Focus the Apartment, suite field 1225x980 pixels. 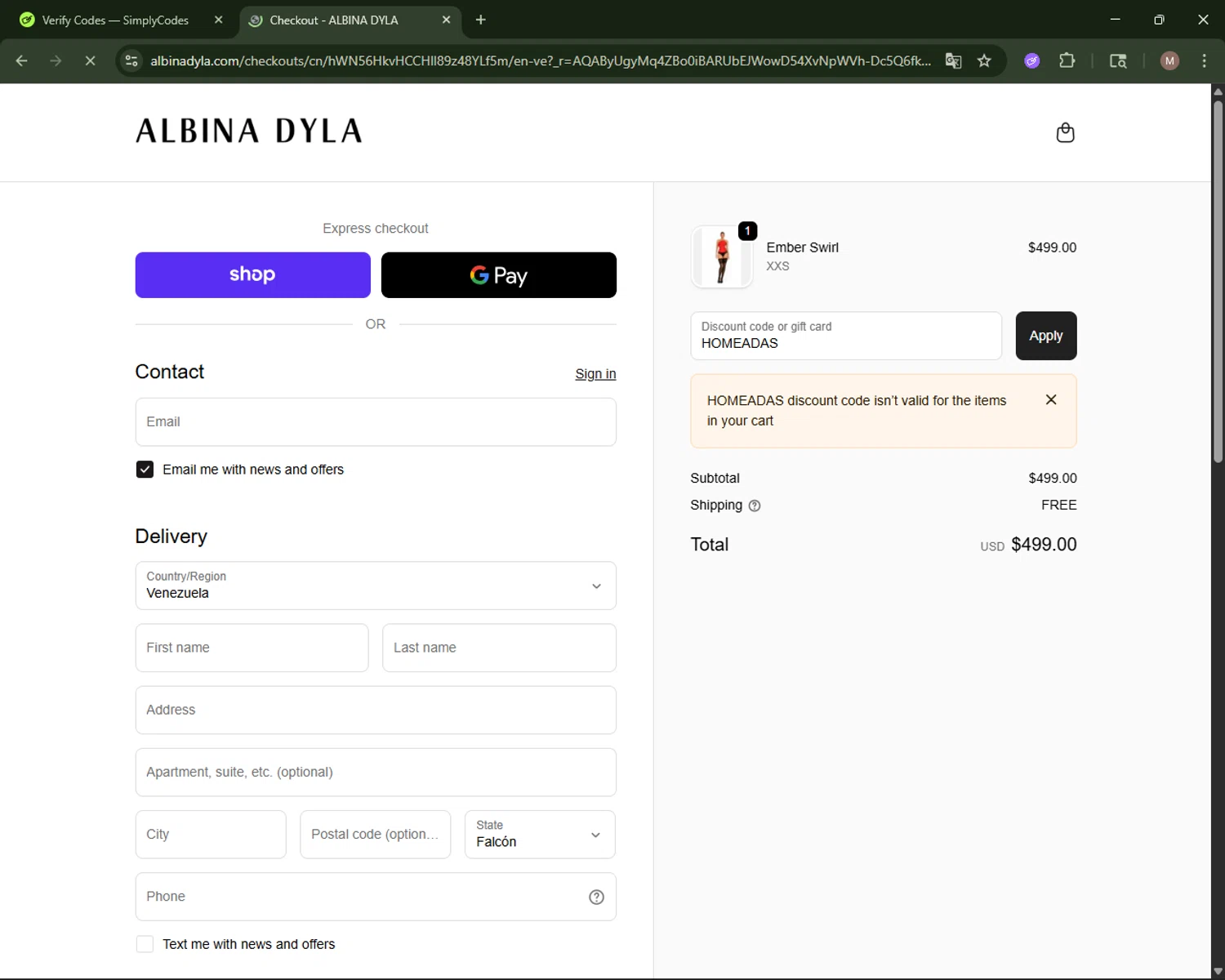[376, 772]
